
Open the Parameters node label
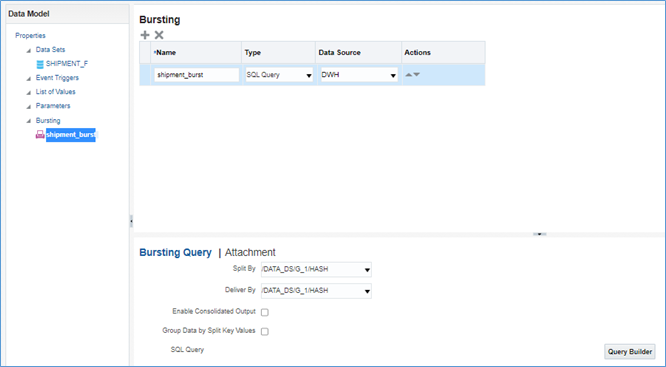tap(53, 106)
